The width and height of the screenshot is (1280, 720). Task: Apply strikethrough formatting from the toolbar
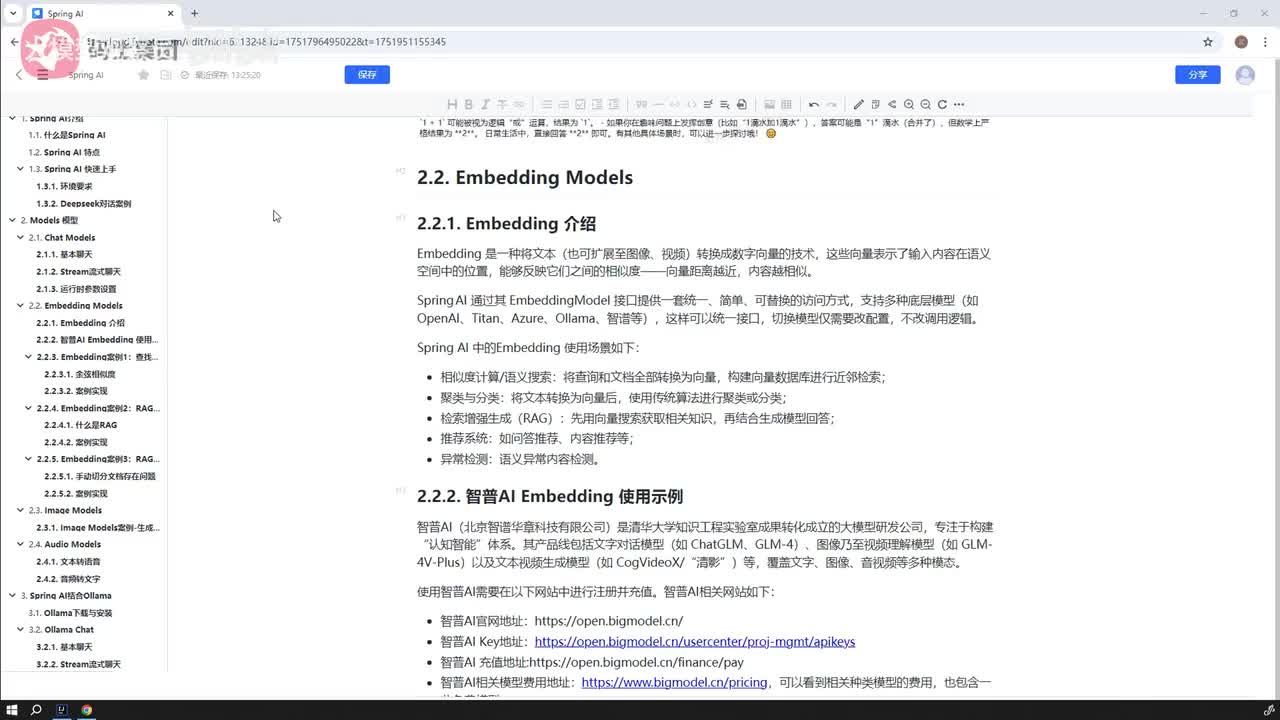pyautogui.click(x=502, y=104)
